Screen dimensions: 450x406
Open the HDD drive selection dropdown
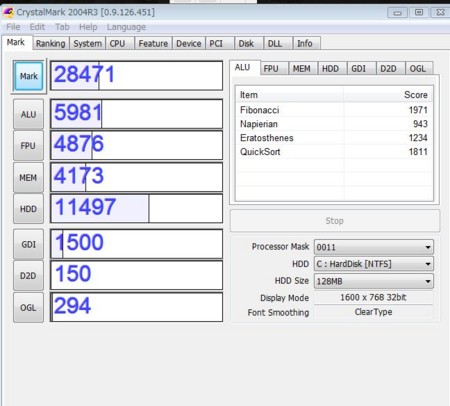pyautogui.click(x=374, y=264)
